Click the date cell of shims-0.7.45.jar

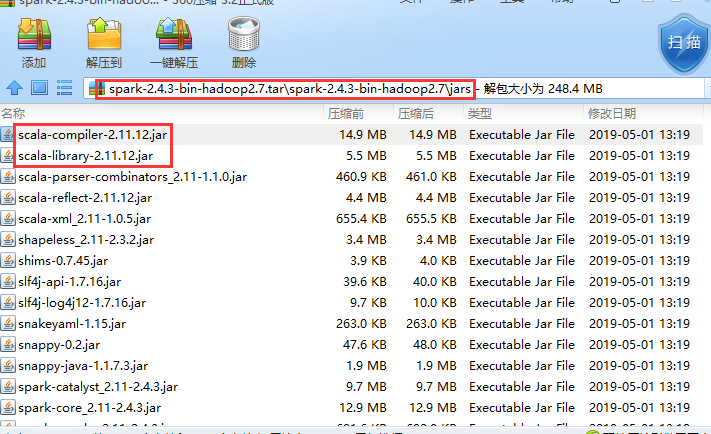click(639, 261)
